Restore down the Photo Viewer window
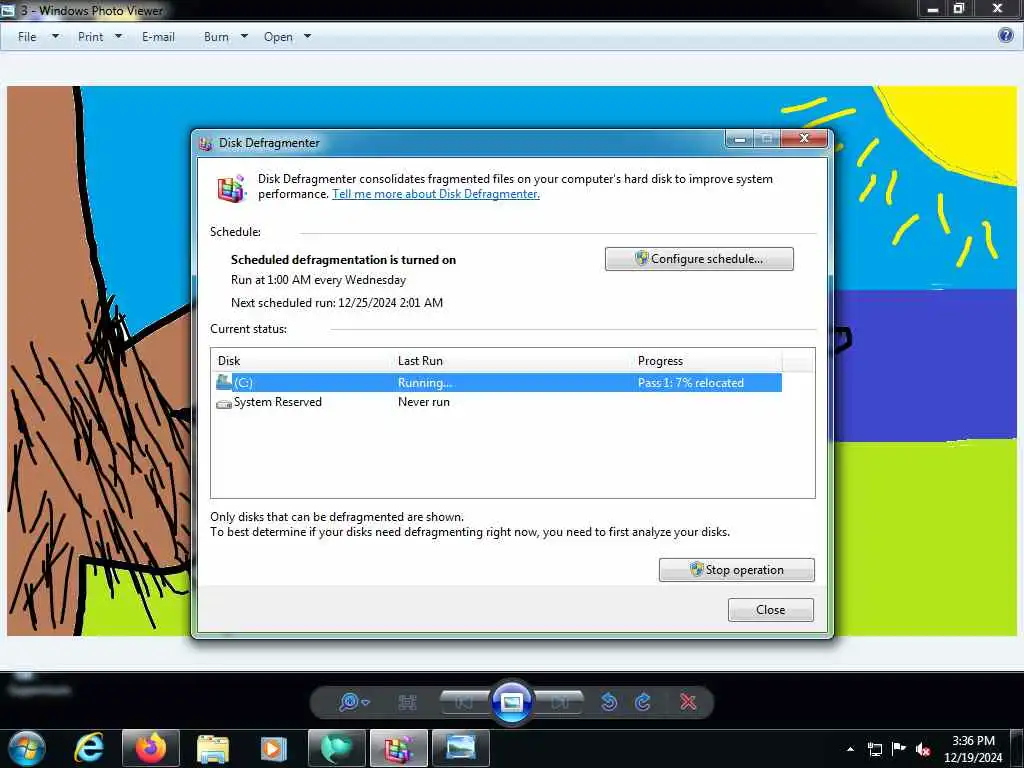 (959, 8)
